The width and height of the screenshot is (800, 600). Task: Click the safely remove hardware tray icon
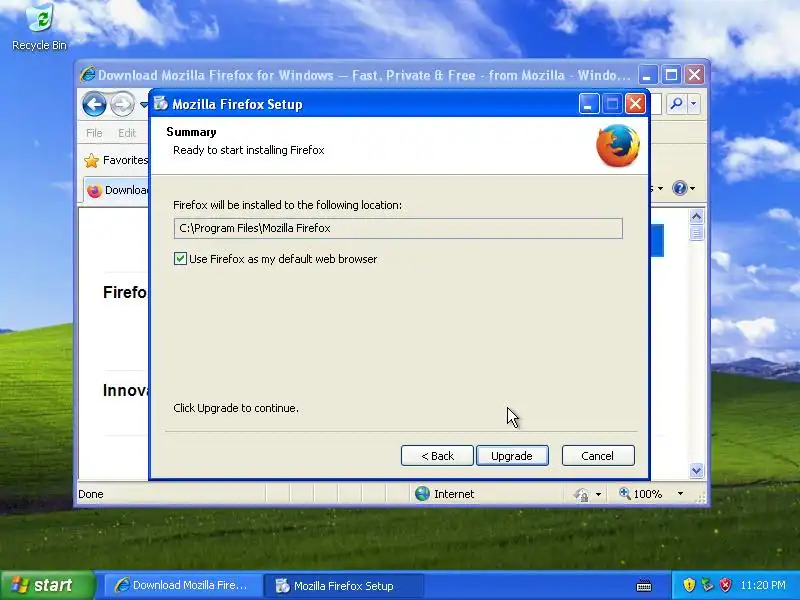point(707,585)
